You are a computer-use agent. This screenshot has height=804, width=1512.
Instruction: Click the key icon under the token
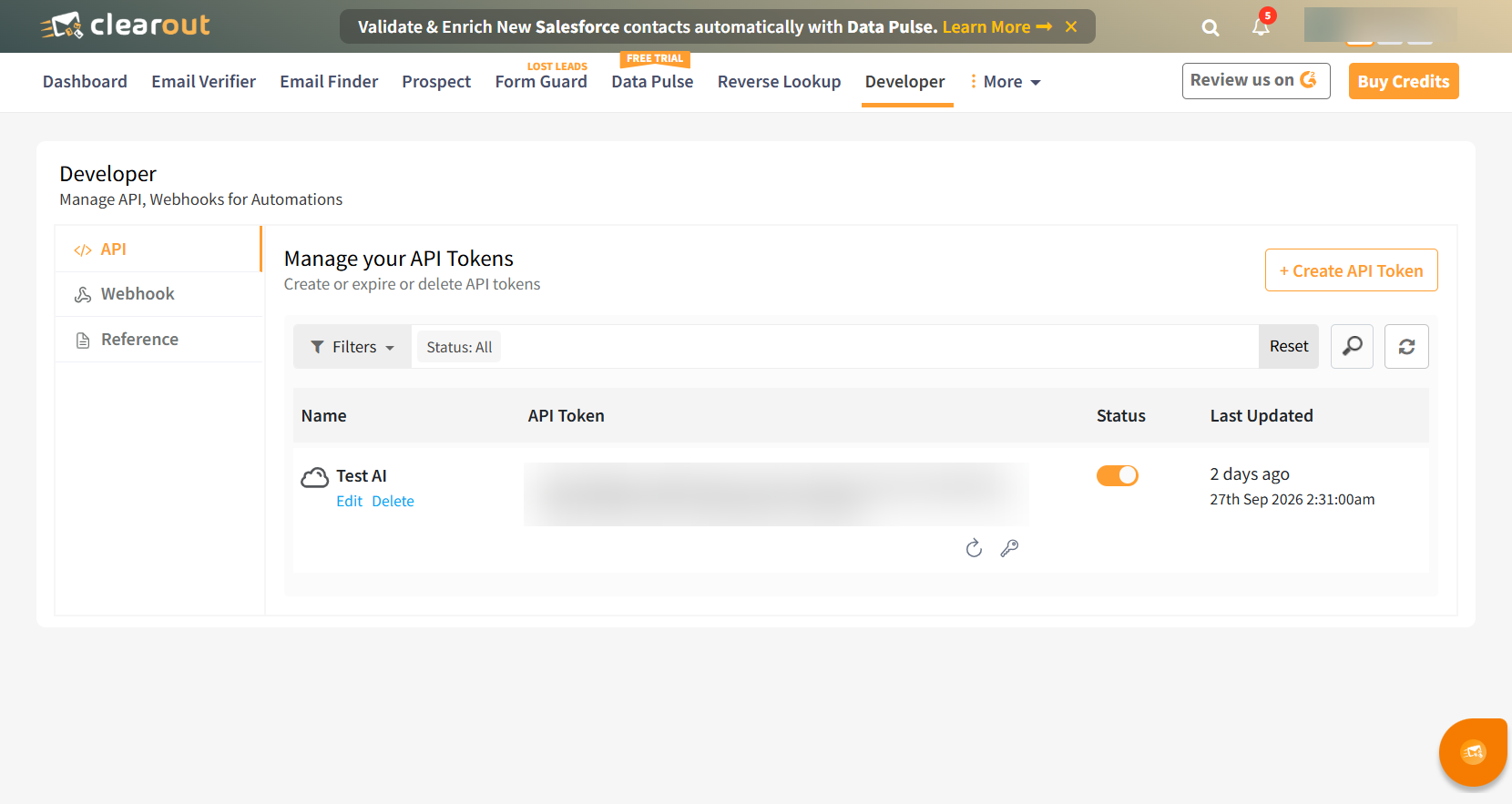tap(1009, 547)
